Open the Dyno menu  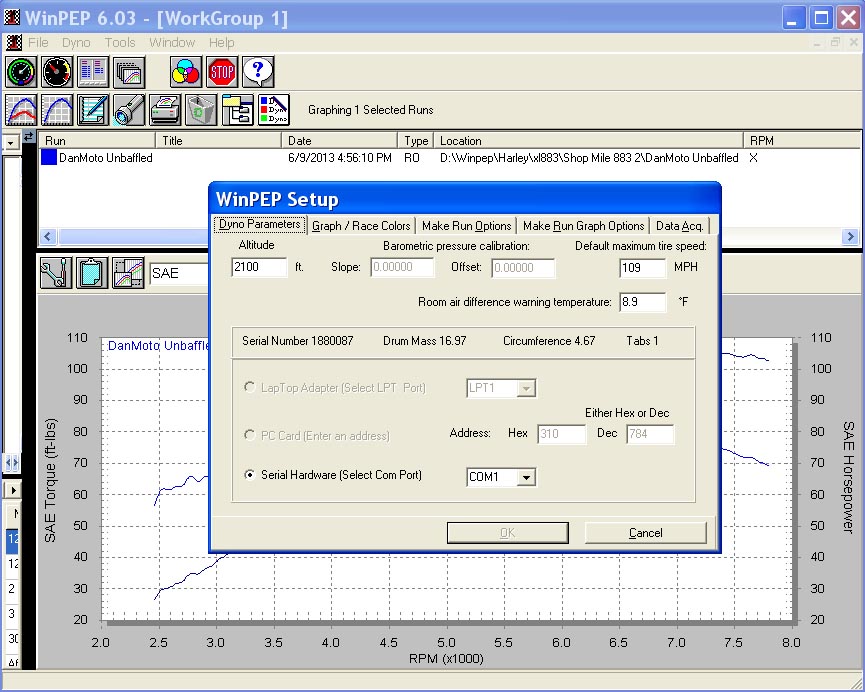coord(76,43)
